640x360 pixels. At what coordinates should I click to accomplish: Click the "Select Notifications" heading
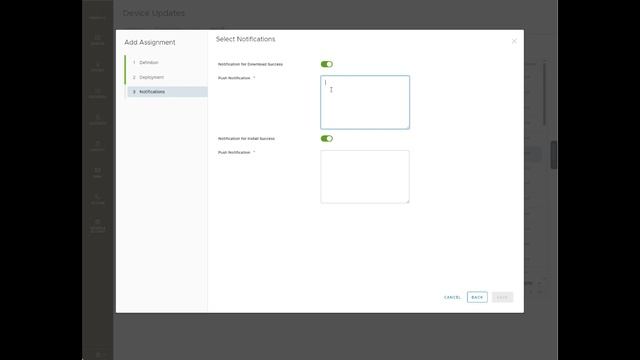[x=245, y=39]
